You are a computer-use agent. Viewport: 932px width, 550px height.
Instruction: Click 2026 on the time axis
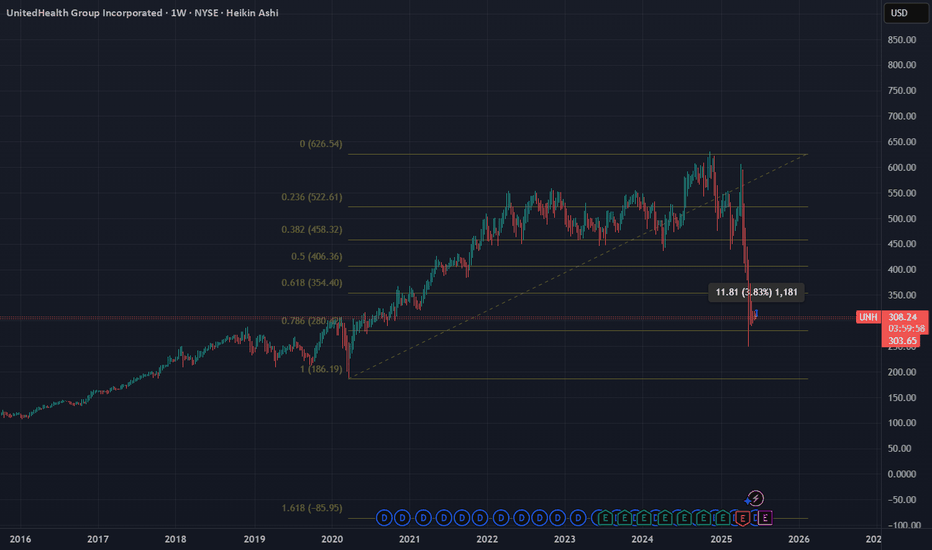click(799, 539)
